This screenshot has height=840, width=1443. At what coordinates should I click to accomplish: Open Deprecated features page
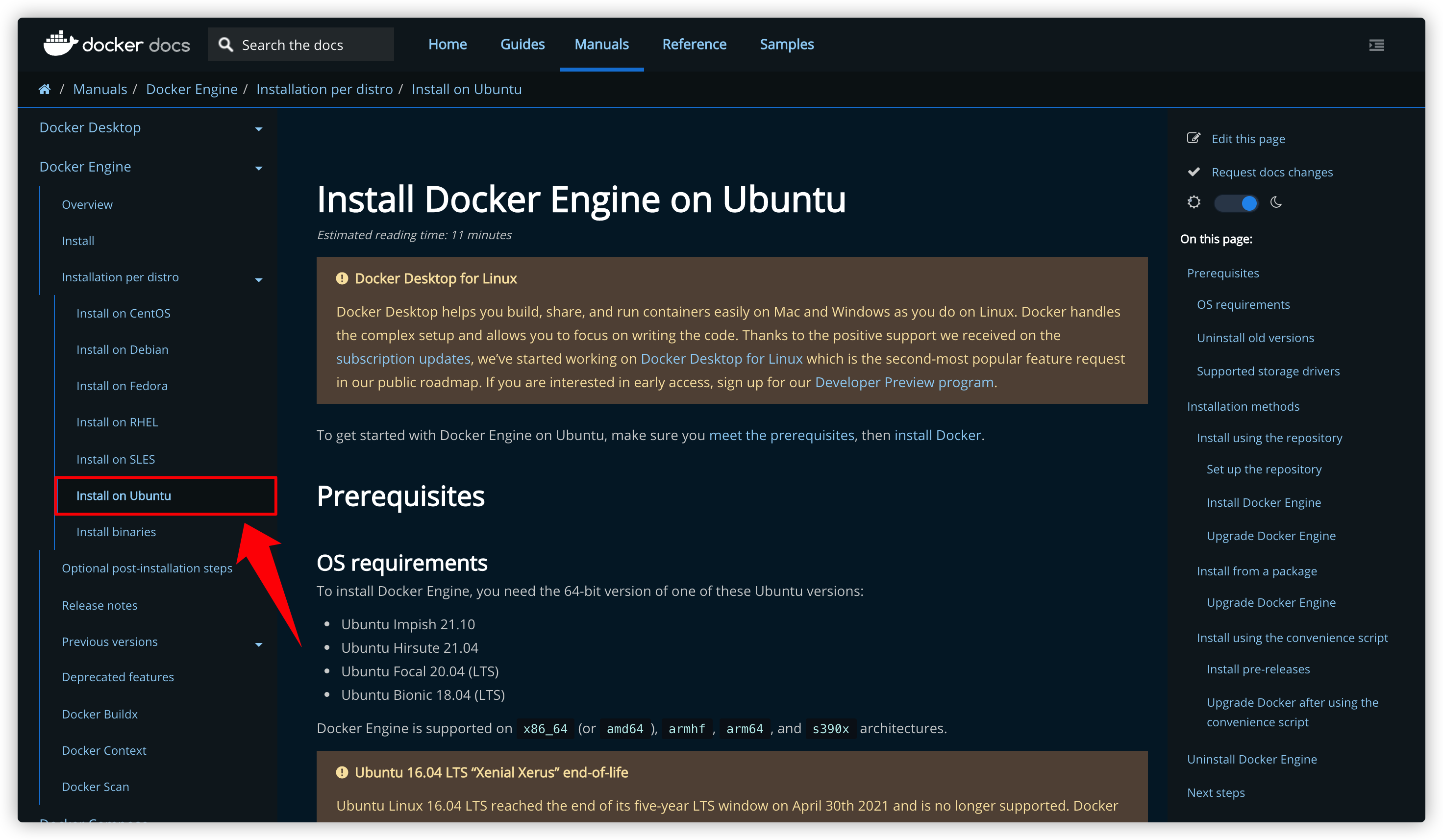click(118, 677)
